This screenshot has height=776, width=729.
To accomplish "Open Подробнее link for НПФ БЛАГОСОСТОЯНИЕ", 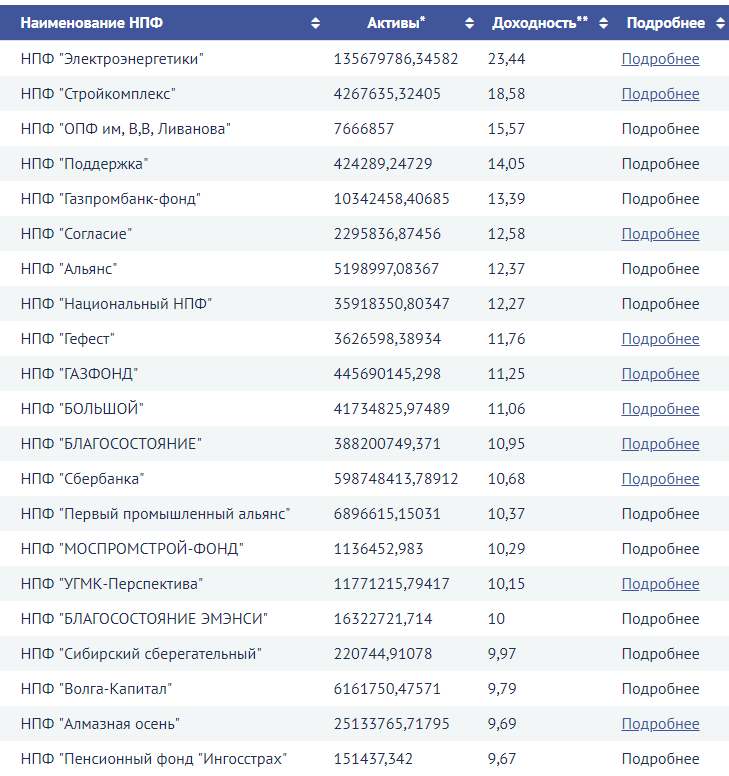I will pos(660,444).
